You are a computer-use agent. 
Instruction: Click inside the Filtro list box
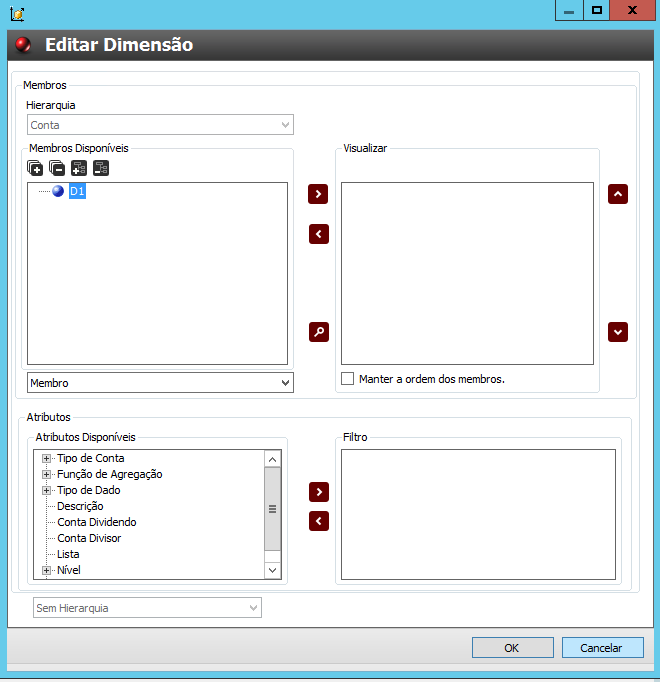pyautogui.click(x=478, y=515)
